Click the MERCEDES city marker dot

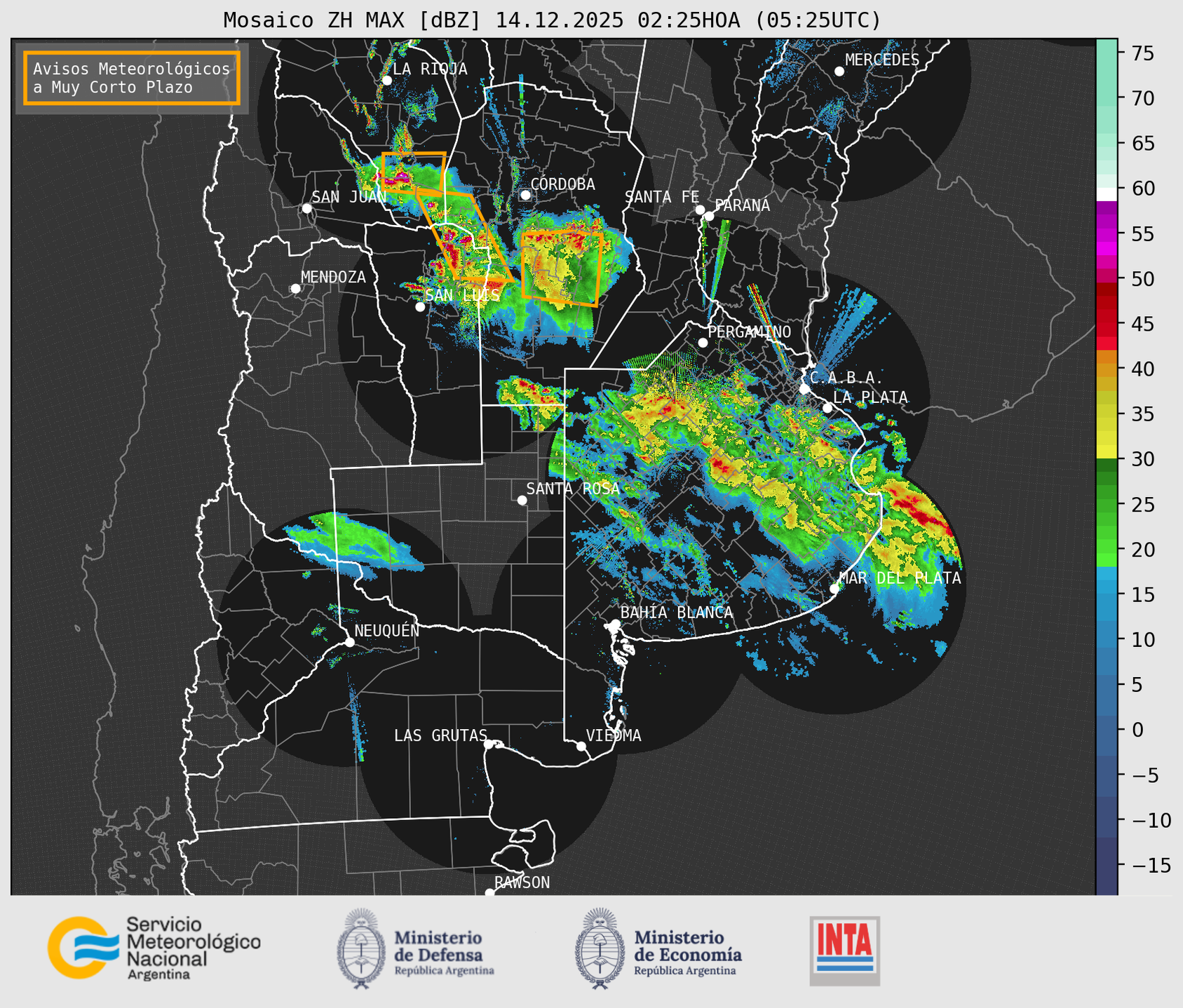pos(839,71)
